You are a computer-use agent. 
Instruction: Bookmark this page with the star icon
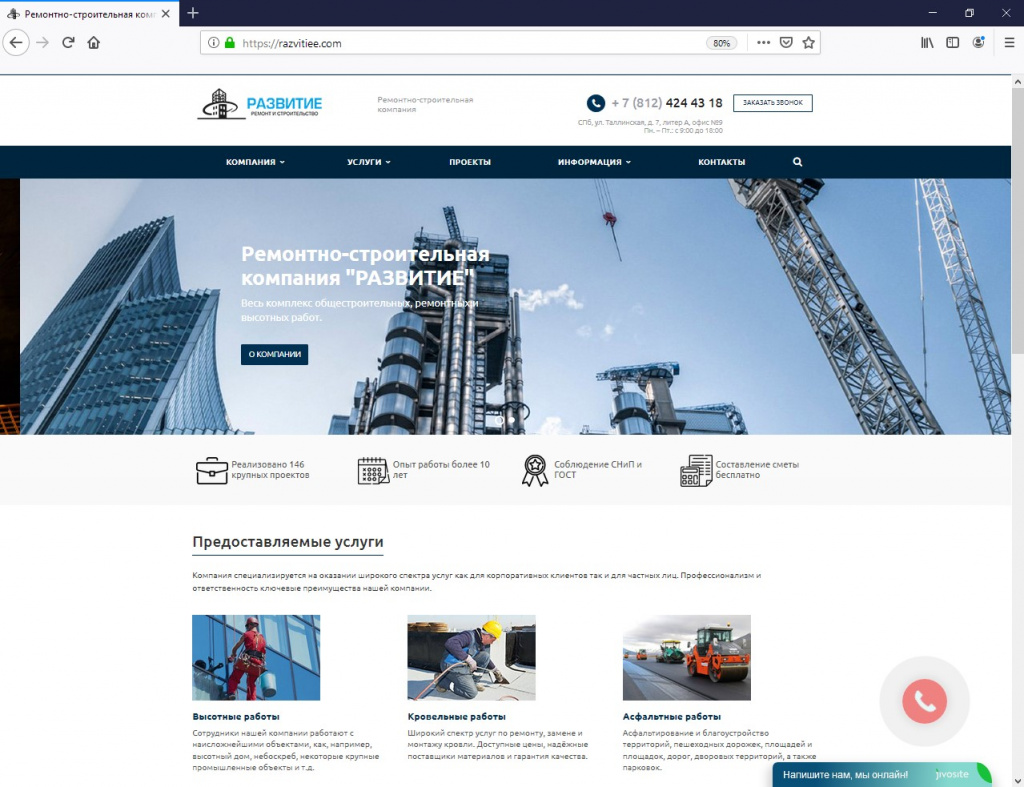pos(808,43)
